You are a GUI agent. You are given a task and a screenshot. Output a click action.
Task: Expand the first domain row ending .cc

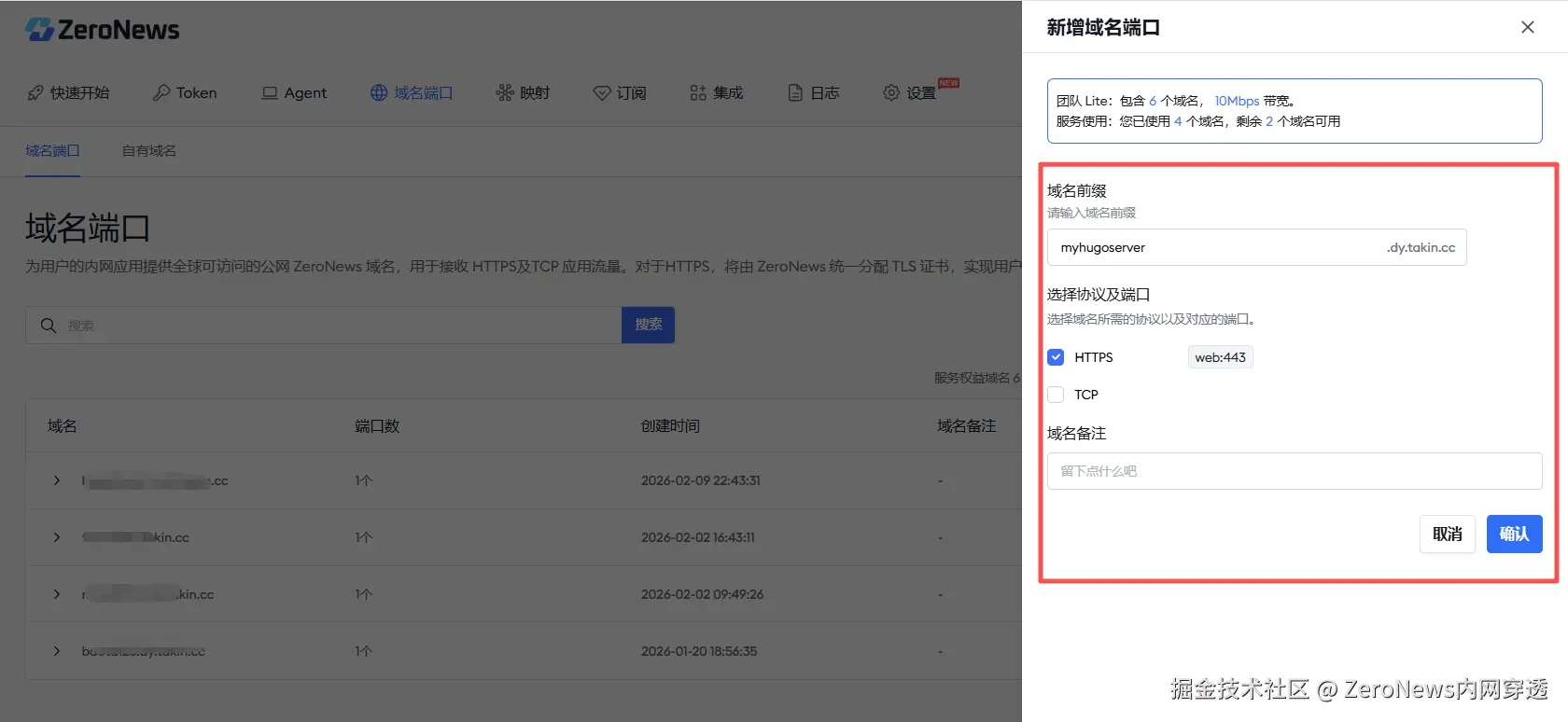[56, 480]
